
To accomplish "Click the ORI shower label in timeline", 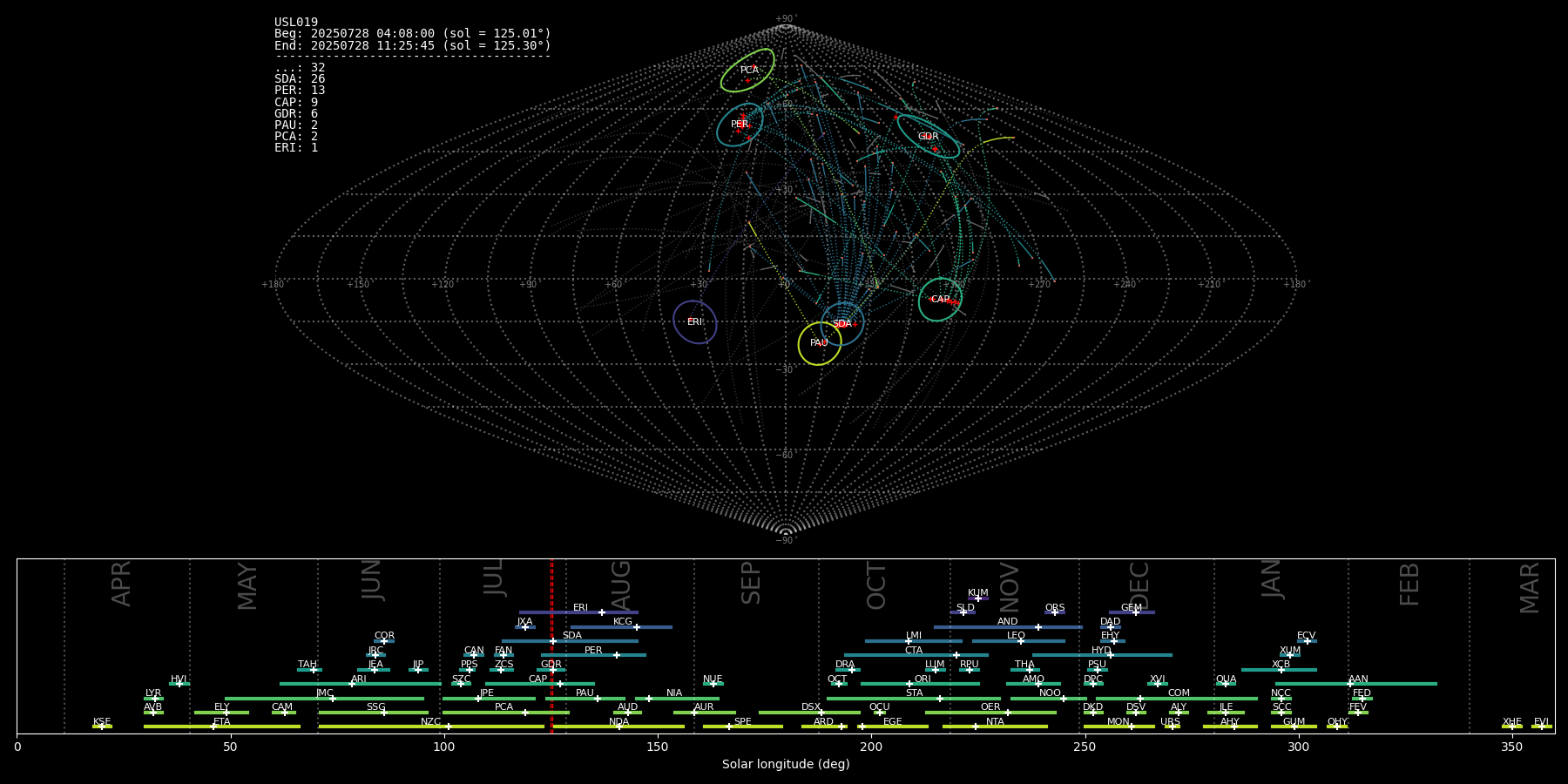I will tap(923, 679).
